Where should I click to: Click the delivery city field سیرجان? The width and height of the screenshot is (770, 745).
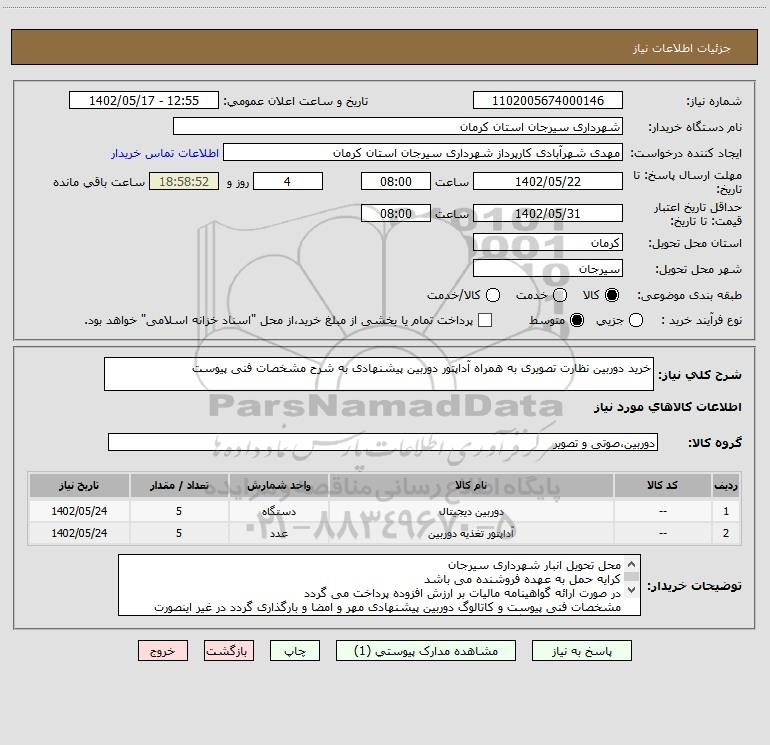(548, 269)
